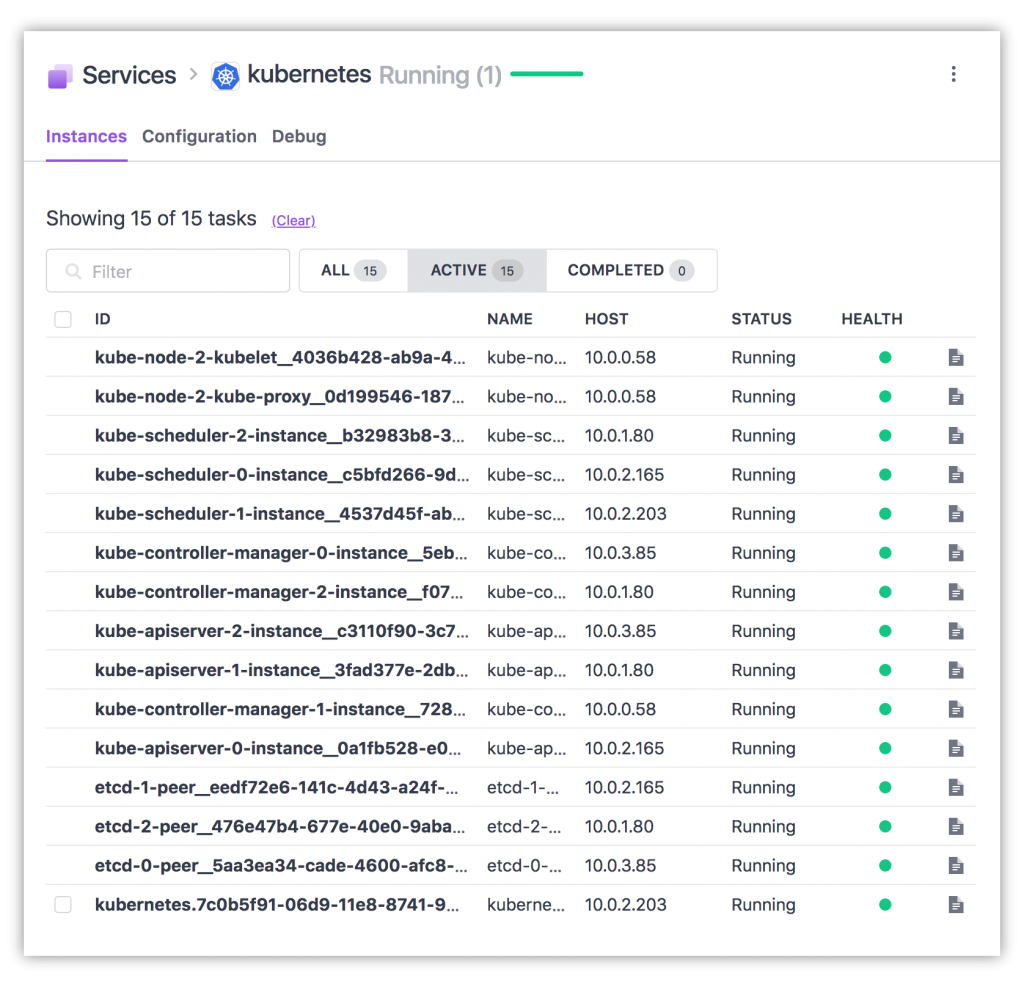Click host 10.0.1.80 in kube-apiserver-1 row
Viewport: 1024px width, 987px height.
coord(619,670)
